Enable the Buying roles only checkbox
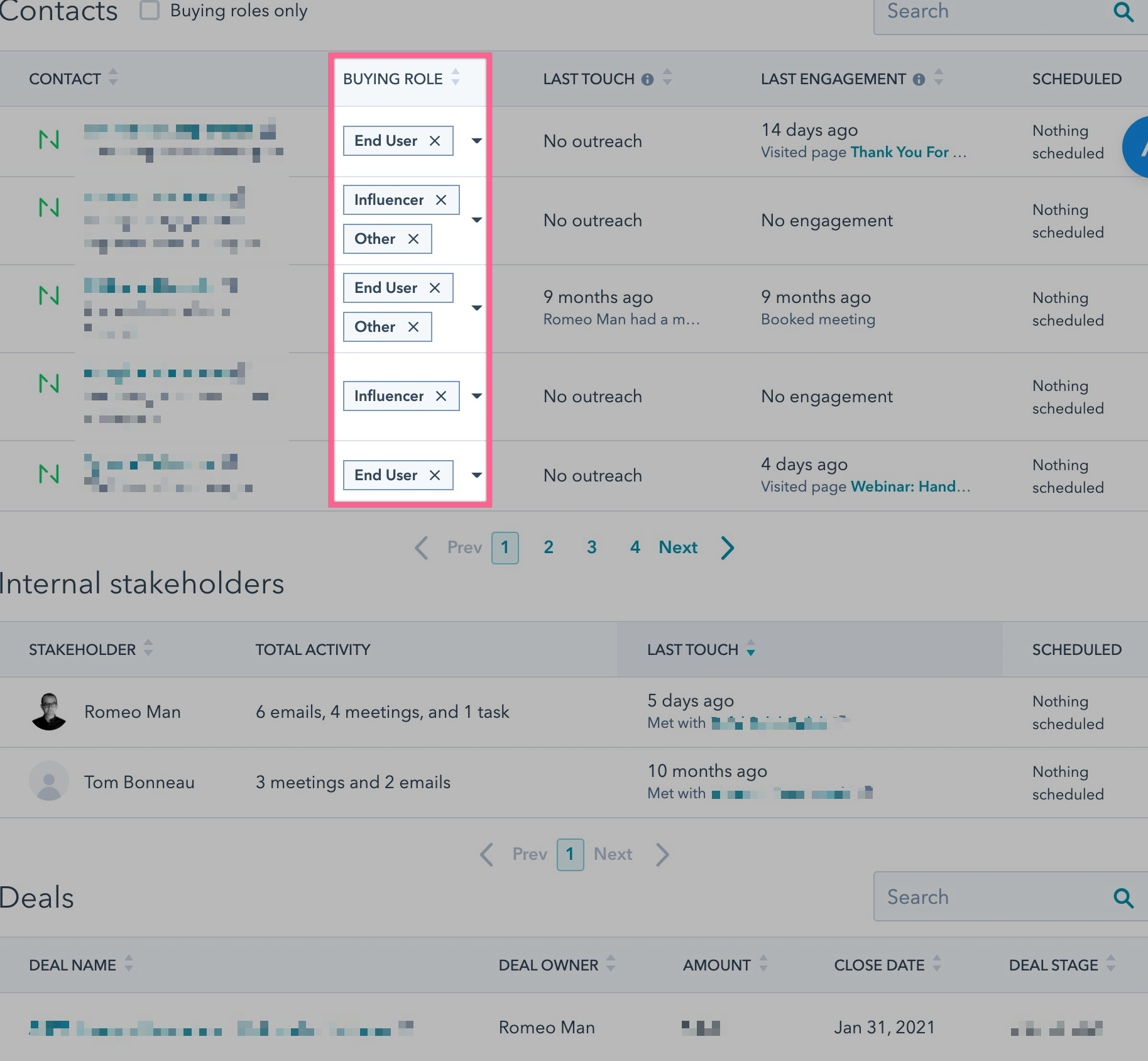This screenshot has width=1148, height=1061. (150, 11)
